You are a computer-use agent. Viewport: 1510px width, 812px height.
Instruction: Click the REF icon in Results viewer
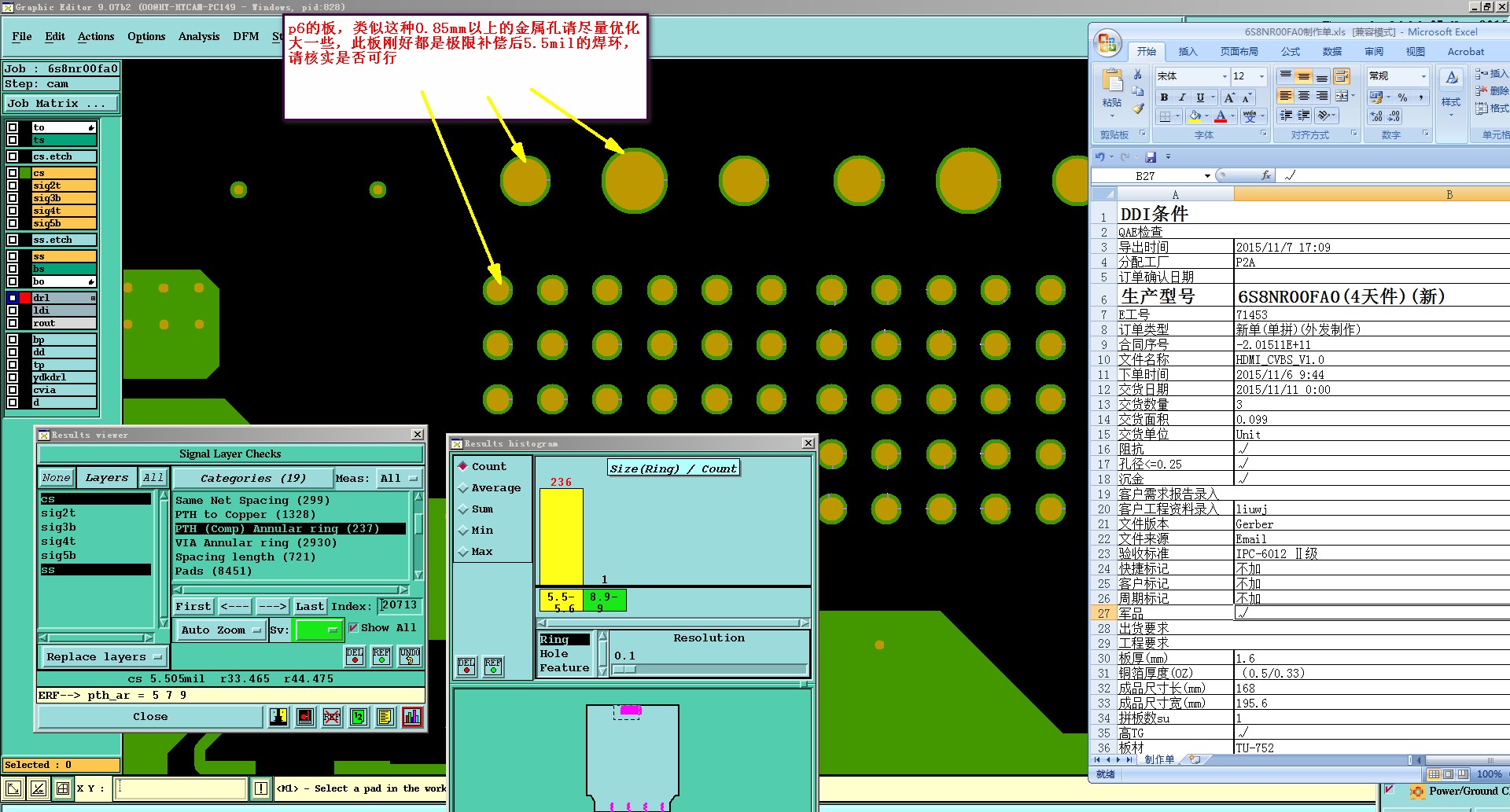tap(382, 656)
